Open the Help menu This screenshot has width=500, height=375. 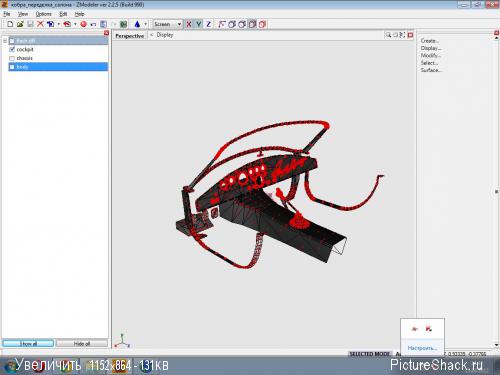pos(79,14)
